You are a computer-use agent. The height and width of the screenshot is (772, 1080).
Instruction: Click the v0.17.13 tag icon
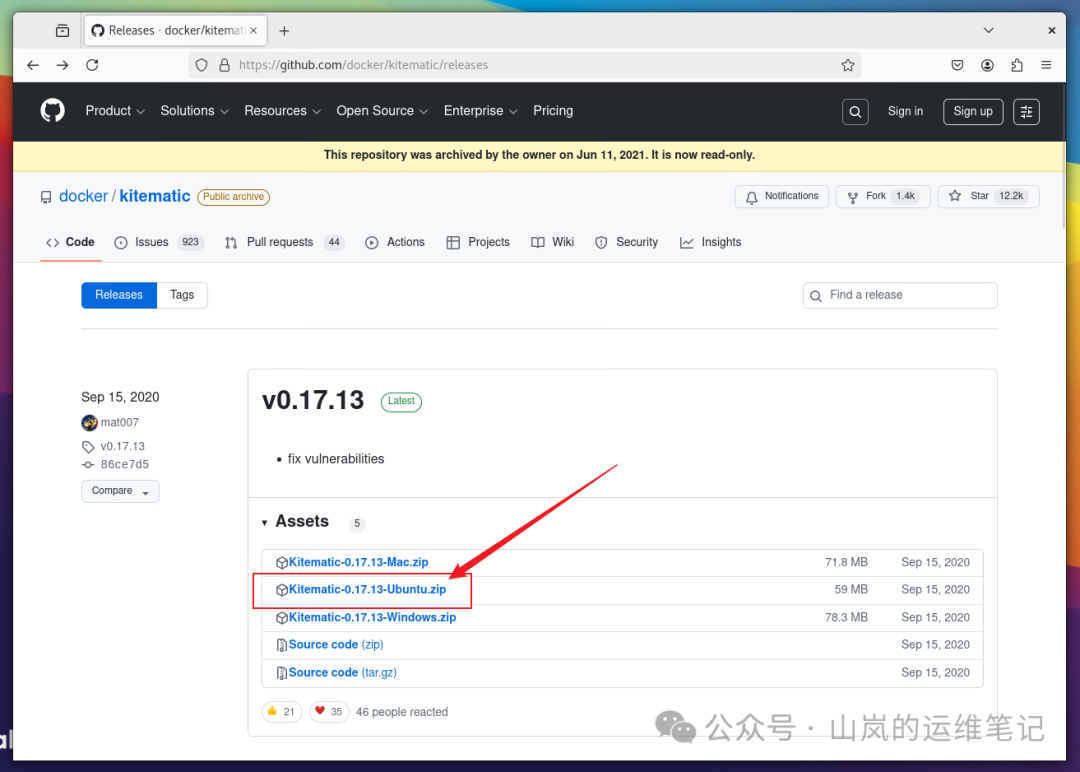pyautogui.click(x=89, y=446)
